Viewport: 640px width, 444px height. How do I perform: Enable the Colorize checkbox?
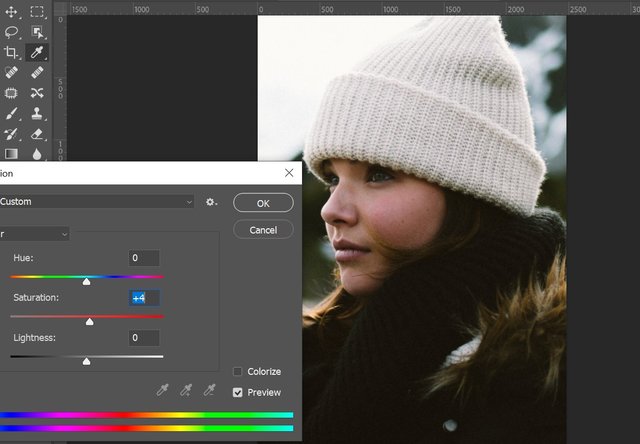pyautogui.click(x=238, y=372)
